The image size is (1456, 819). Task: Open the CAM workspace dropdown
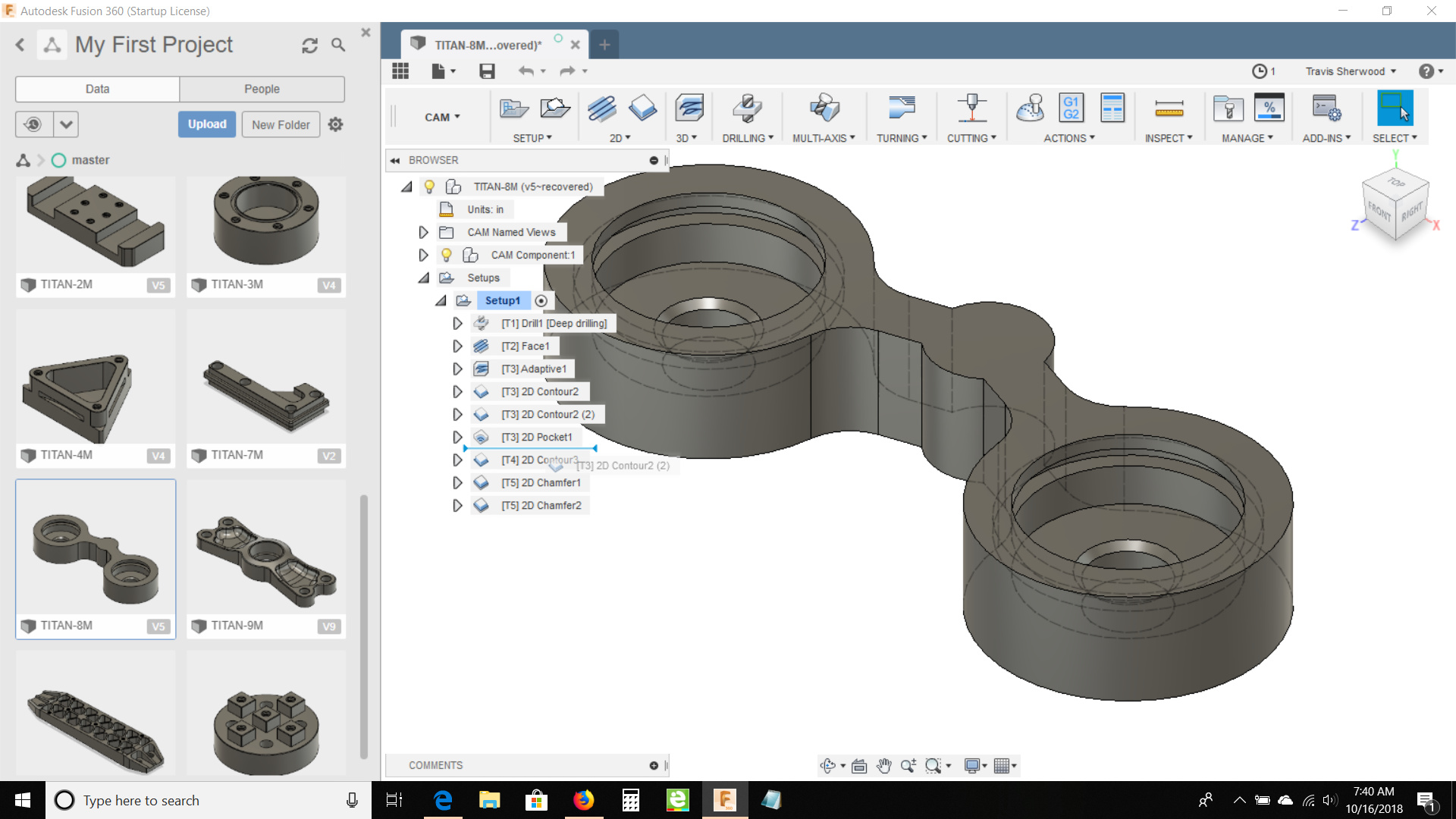tap(442, 118)
